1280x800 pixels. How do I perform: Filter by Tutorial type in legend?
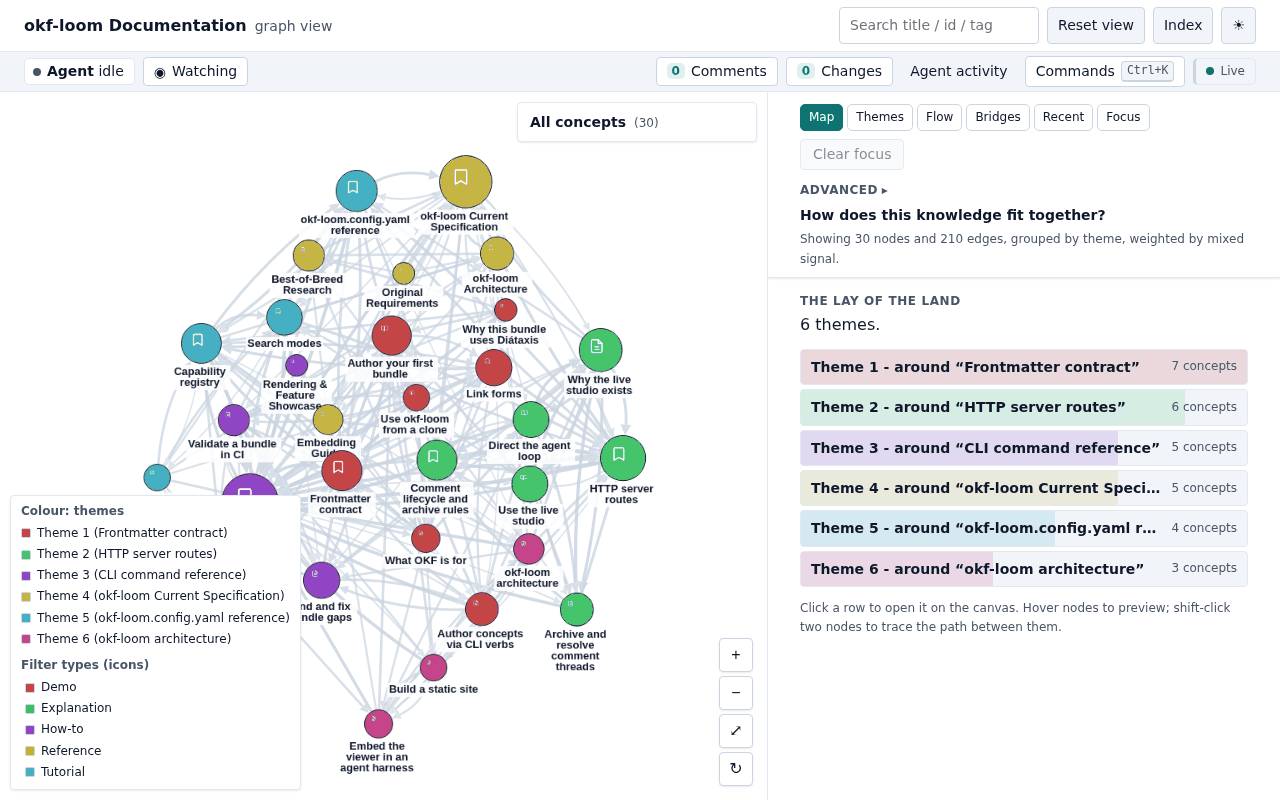(55, 772)
